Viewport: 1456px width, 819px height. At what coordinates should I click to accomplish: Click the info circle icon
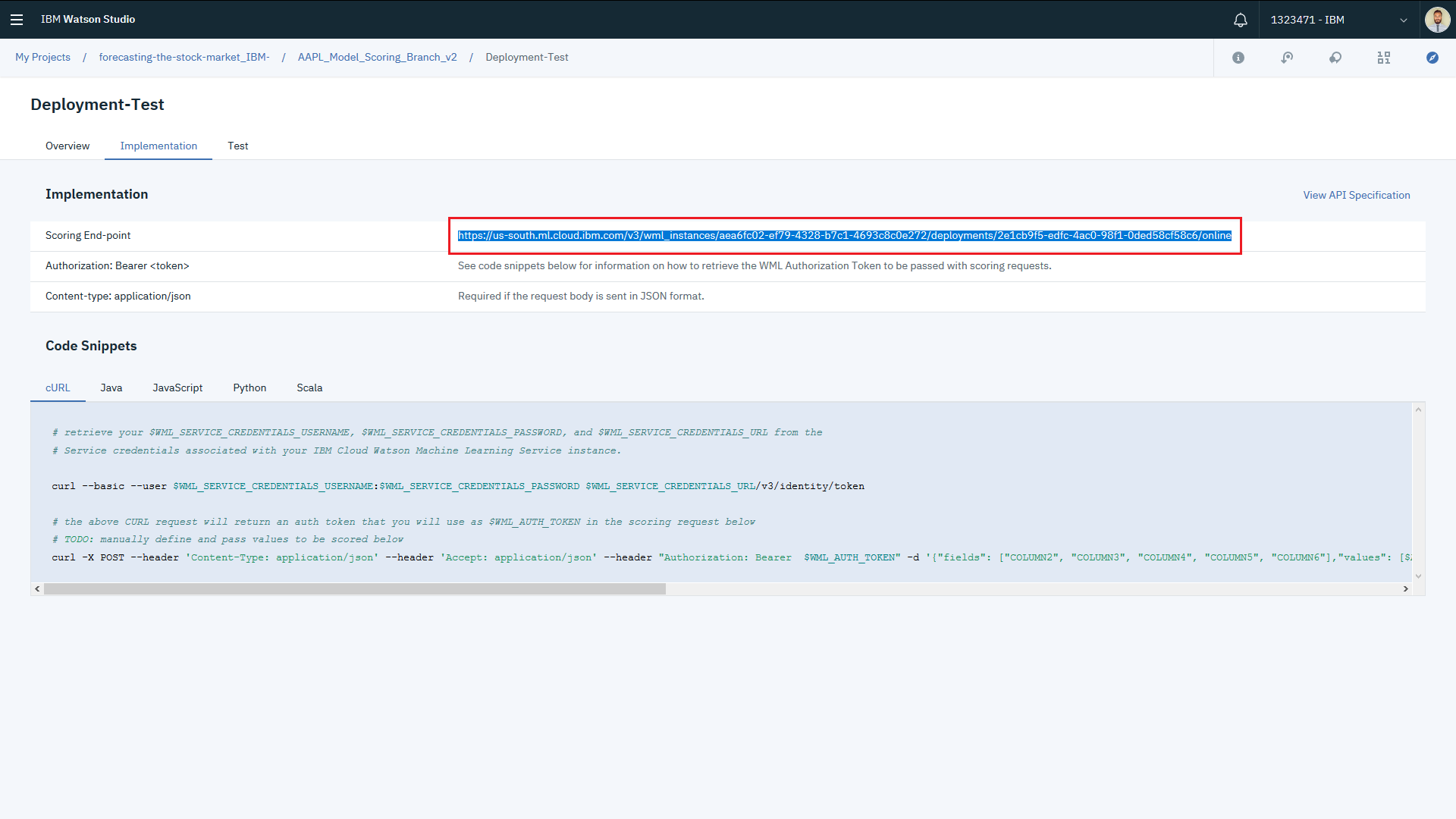click(x=1238, y=58)
